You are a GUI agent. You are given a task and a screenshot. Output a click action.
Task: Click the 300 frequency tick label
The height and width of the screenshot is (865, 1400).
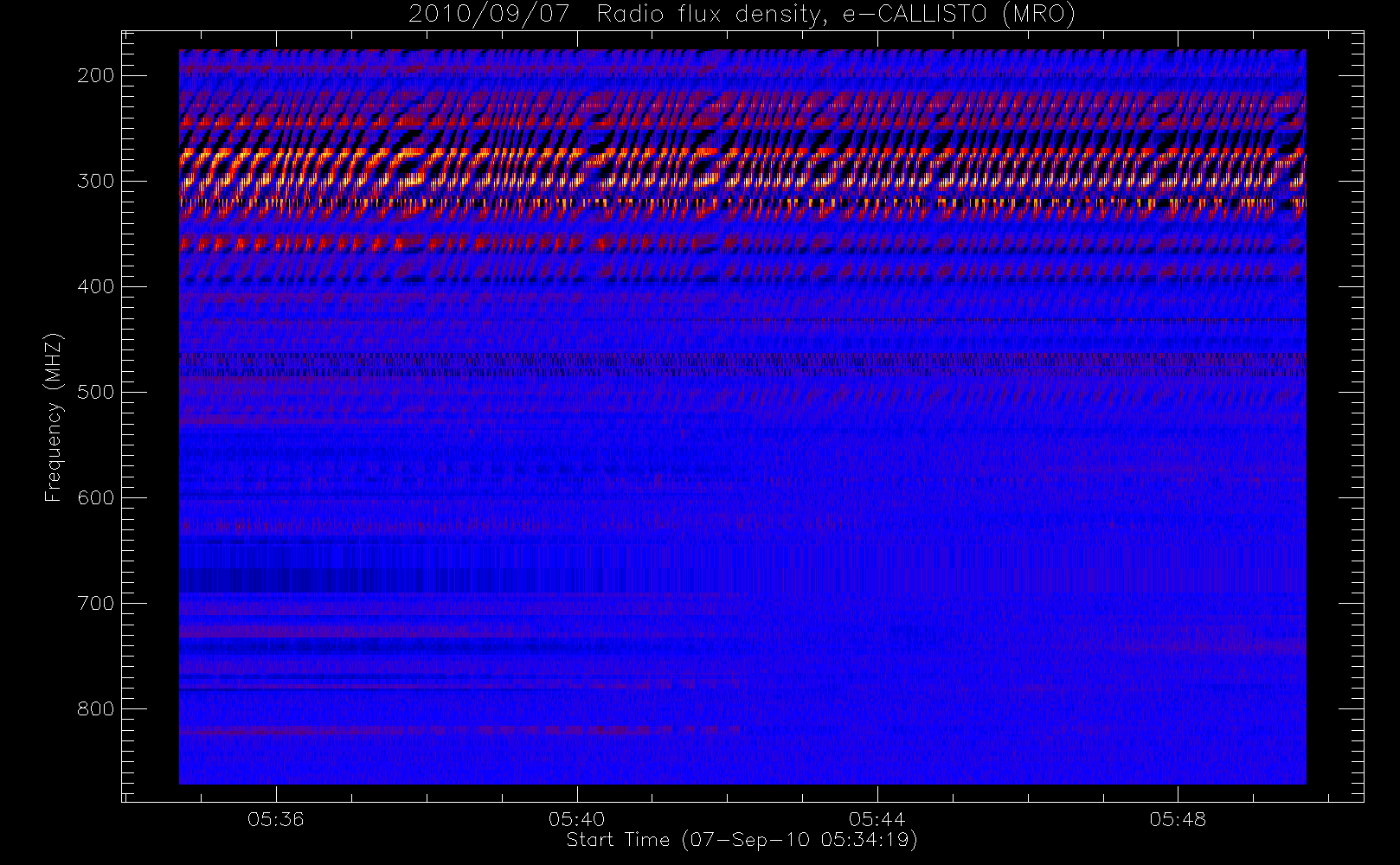(x=96, y=181)
